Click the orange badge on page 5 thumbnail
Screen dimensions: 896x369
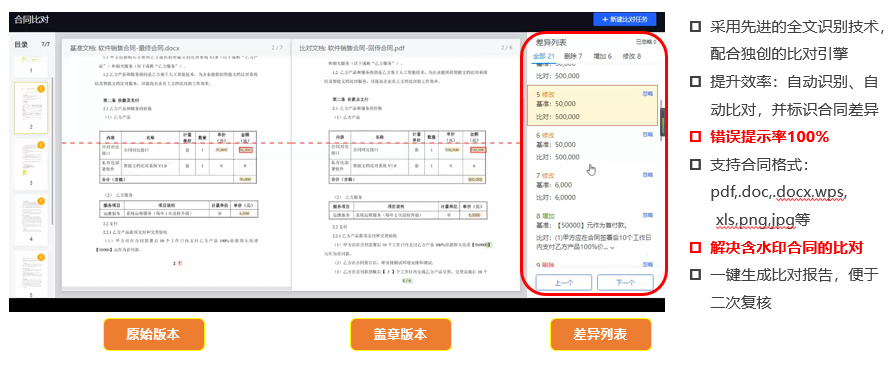41,257
